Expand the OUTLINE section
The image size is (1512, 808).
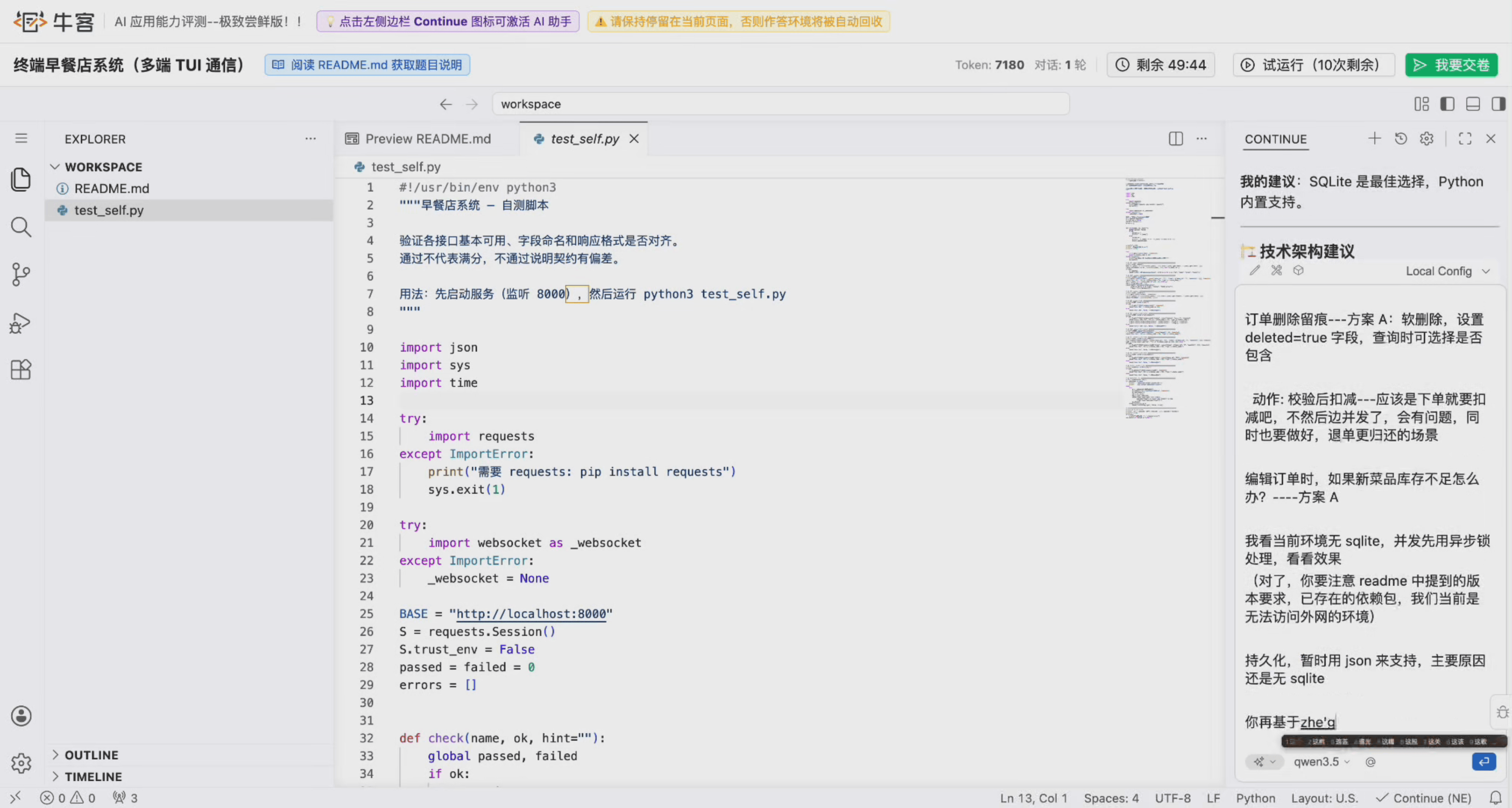91,755
